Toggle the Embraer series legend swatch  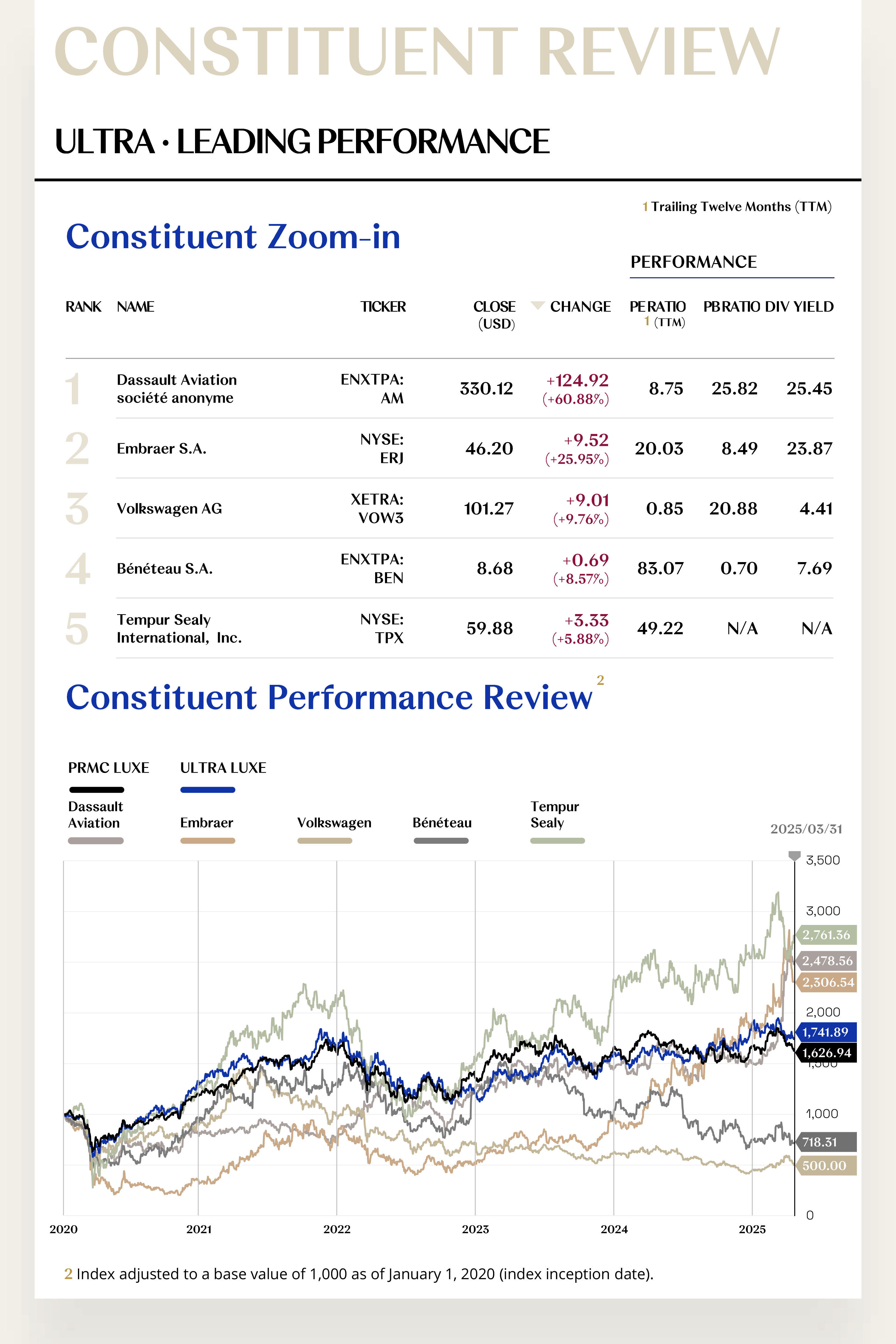[208, 840]
